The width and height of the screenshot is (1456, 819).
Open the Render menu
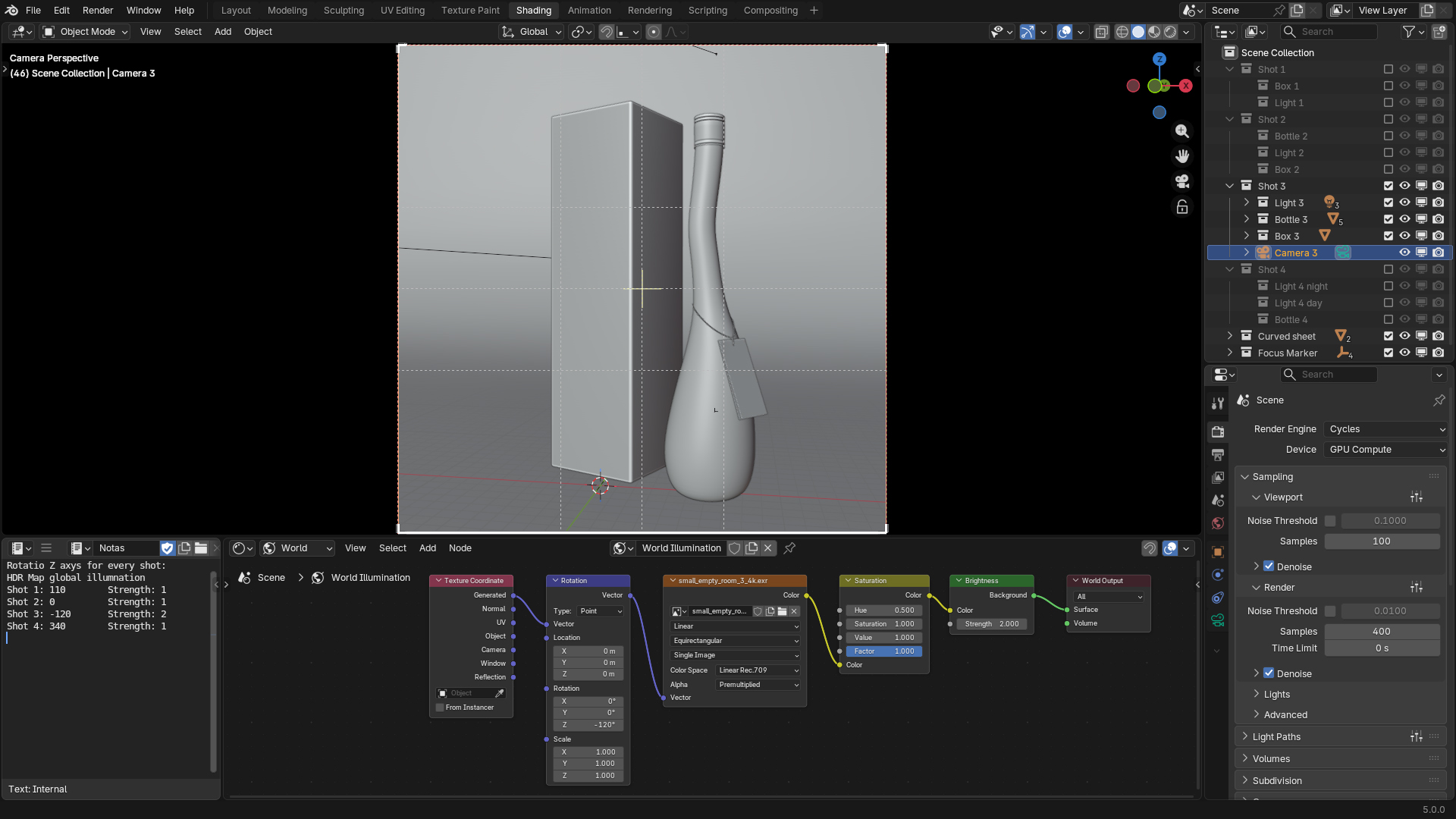(98, 11)
